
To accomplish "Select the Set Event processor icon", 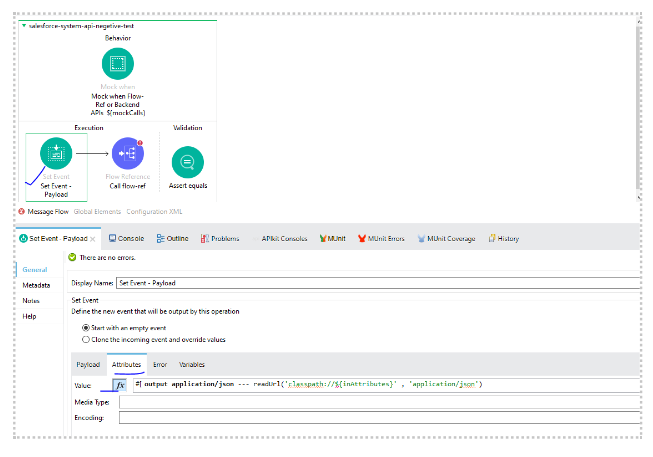I will (56, 153).
